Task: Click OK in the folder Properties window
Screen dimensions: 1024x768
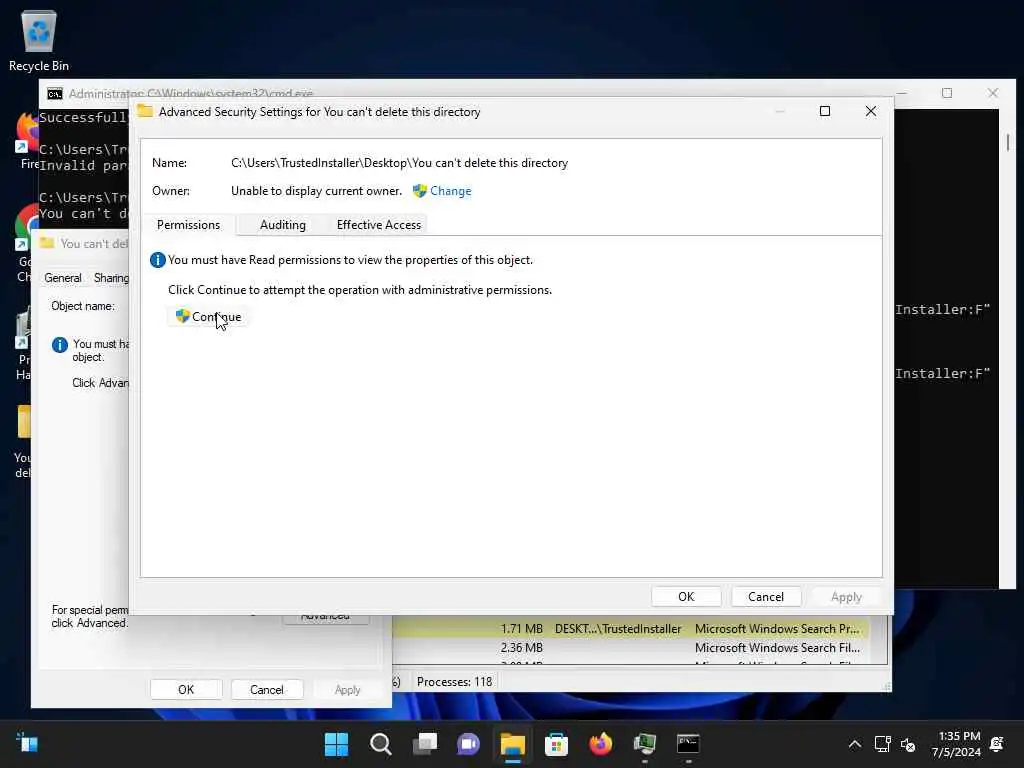Action: click(x=186, y=690)
